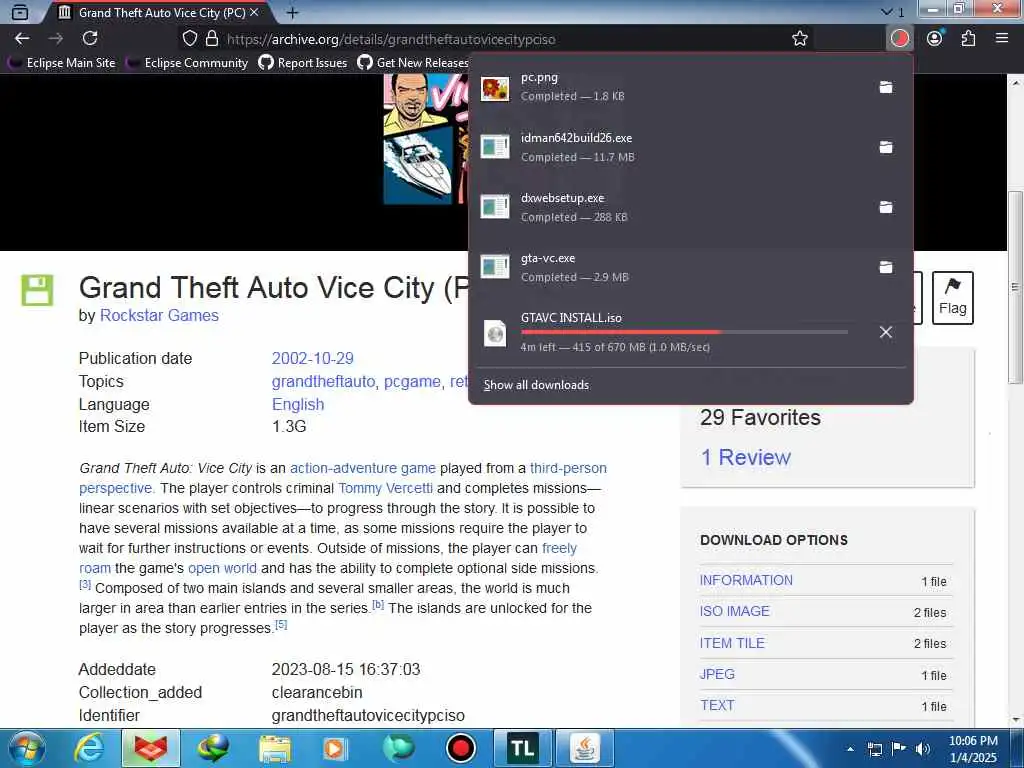Open the list all tabs dropdown
Viewport: 1024px width, 768px height.
coord(892,12)
